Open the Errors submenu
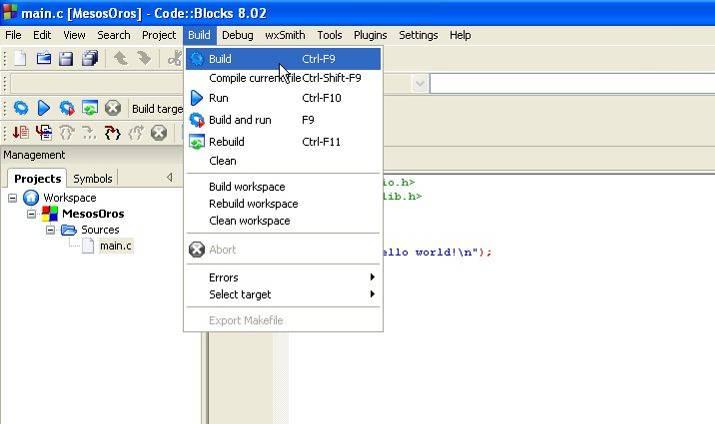Image resolution: width=715 pixels, height=424 pixels. click(283, 277)
